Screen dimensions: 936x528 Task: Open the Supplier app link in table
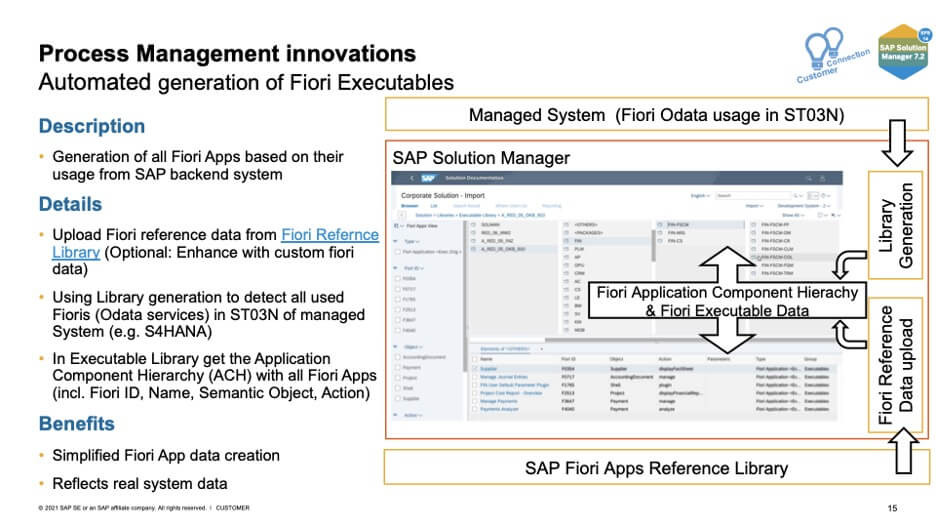pyautogui.click(x=488, y=369)
